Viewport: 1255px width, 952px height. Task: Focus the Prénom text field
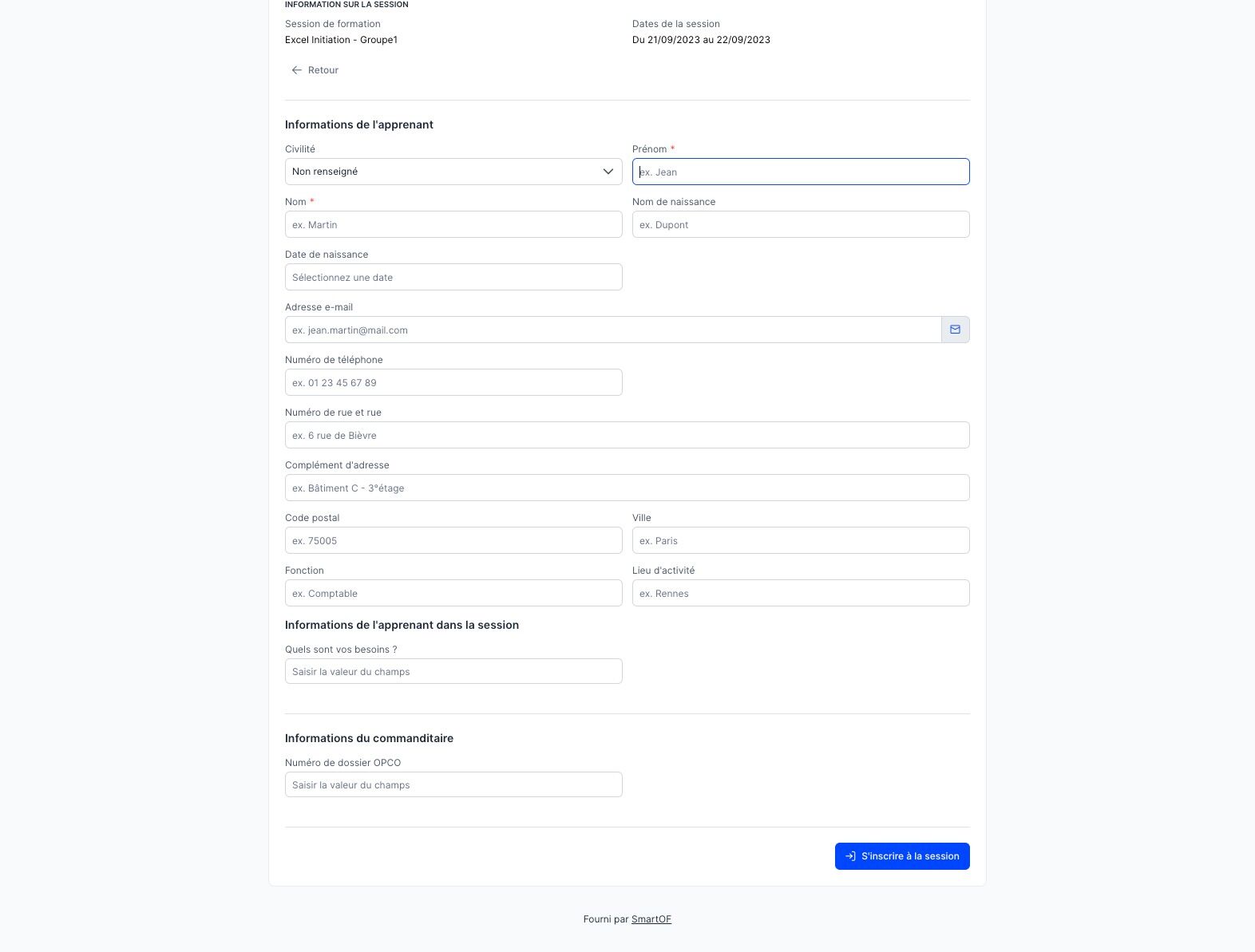pos(801,172)
